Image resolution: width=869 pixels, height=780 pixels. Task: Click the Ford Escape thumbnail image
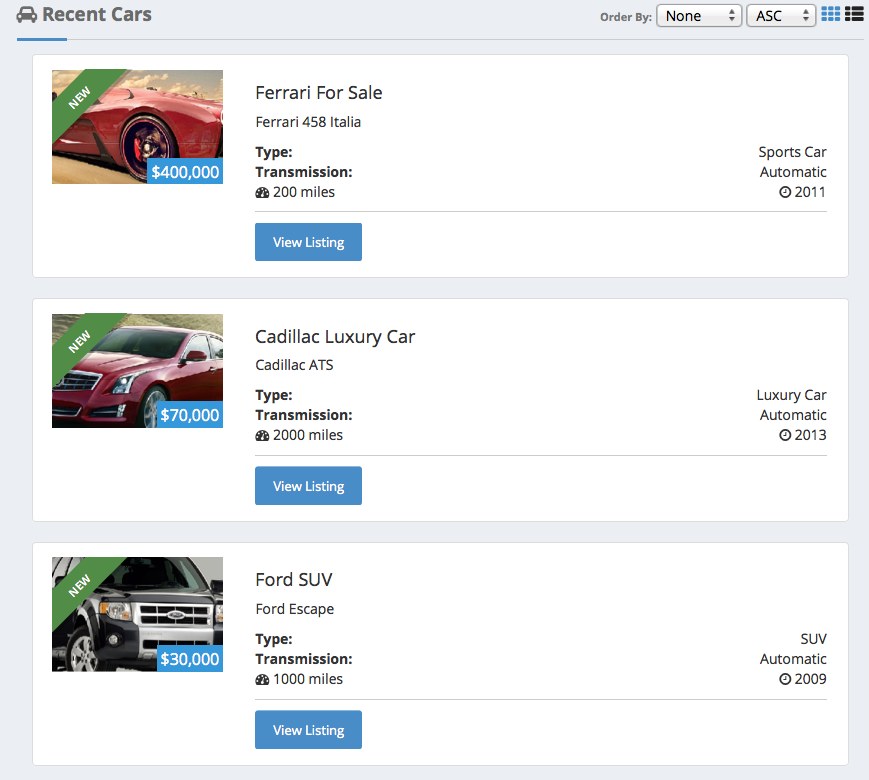(137, 614)
